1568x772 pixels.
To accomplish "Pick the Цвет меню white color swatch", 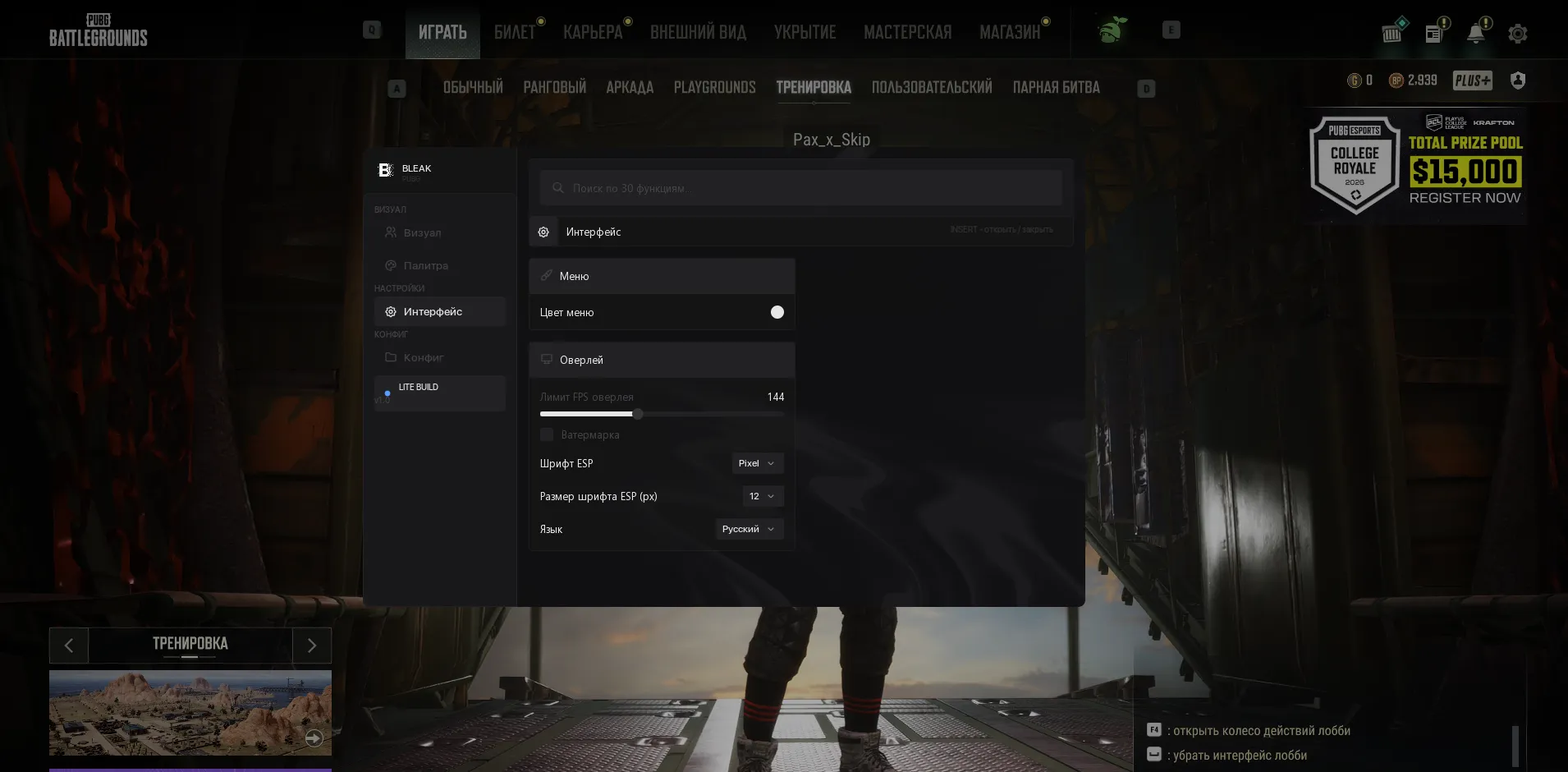I will (x=777, y=312).
